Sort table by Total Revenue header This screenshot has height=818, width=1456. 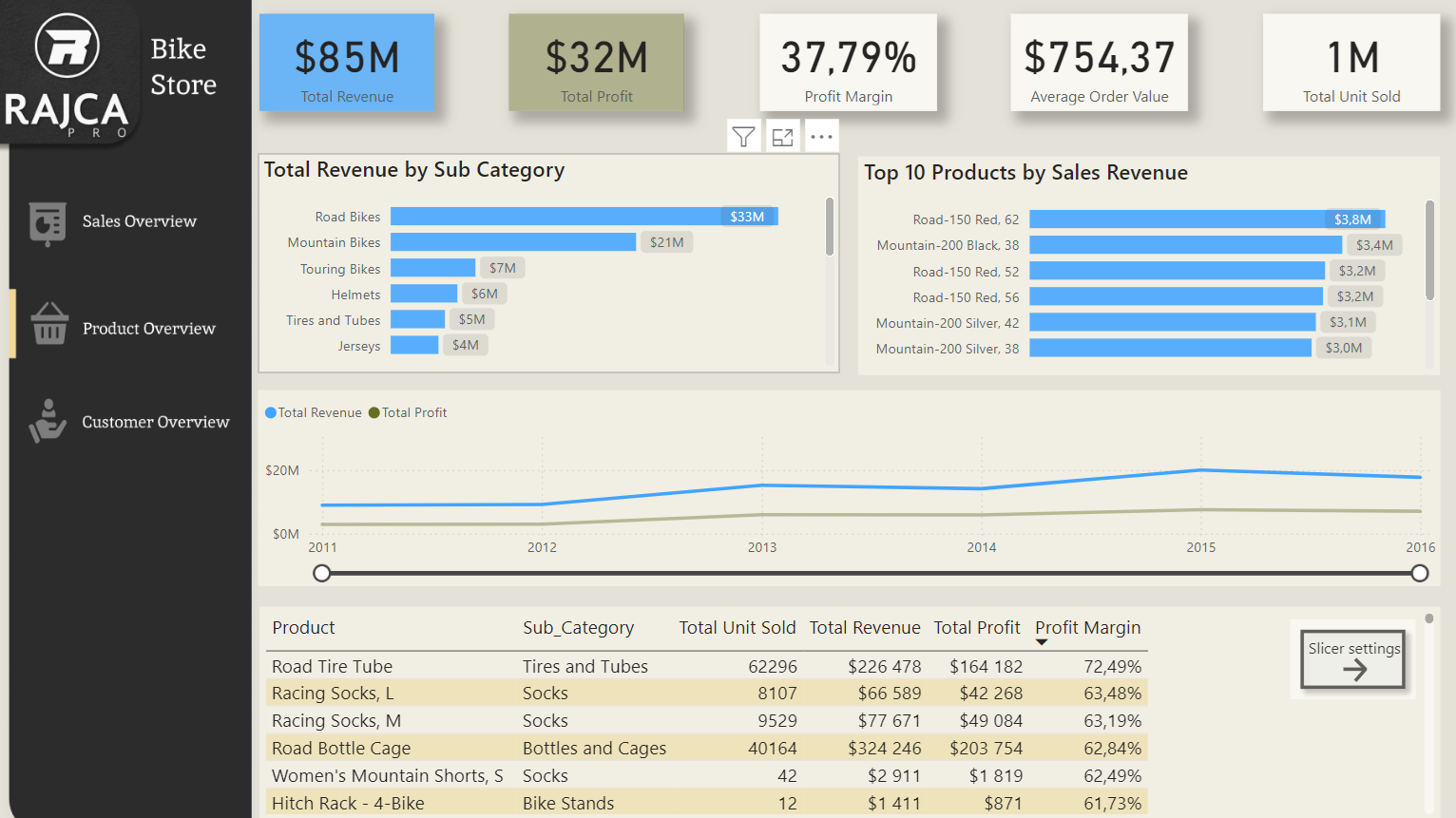pyautogui.click(x=864, y=627)
